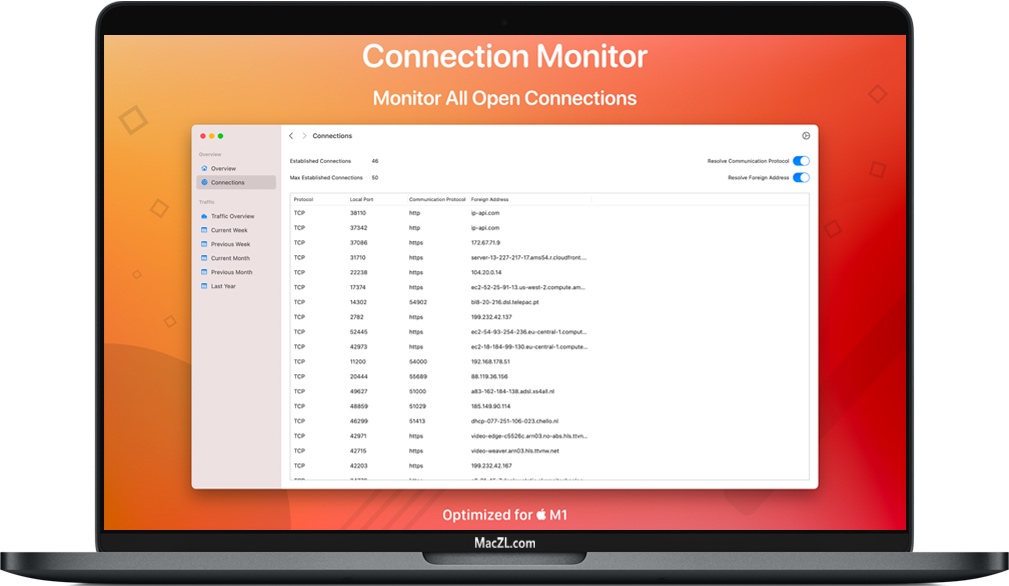
Task: Click foreign address 172.67.71.9
Action: click(x=485, y=243)
